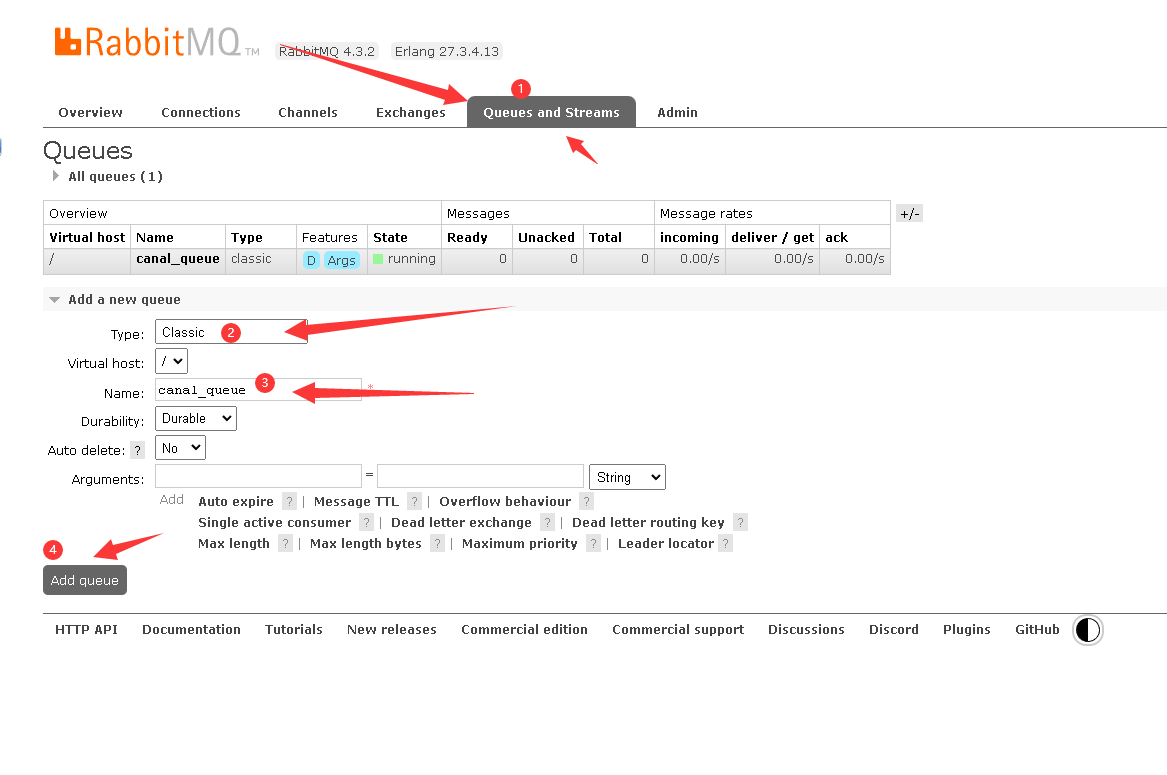This screenshot has height=775, width=1167.
Task: Open the Plugins footer link
Action: (967, 630)
